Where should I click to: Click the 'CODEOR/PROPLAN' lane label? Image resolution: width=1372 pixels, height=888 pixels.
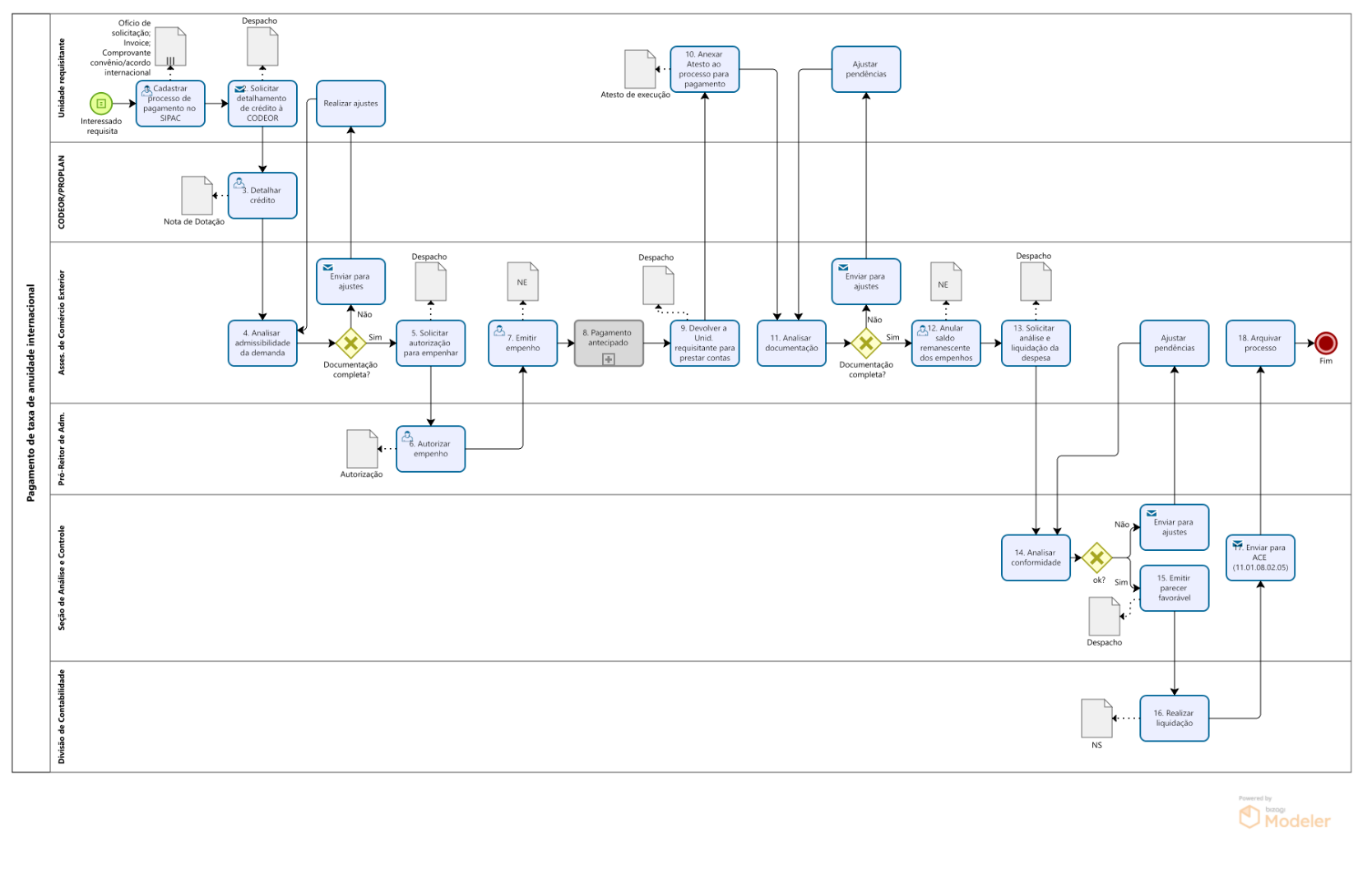coord(62,192)
